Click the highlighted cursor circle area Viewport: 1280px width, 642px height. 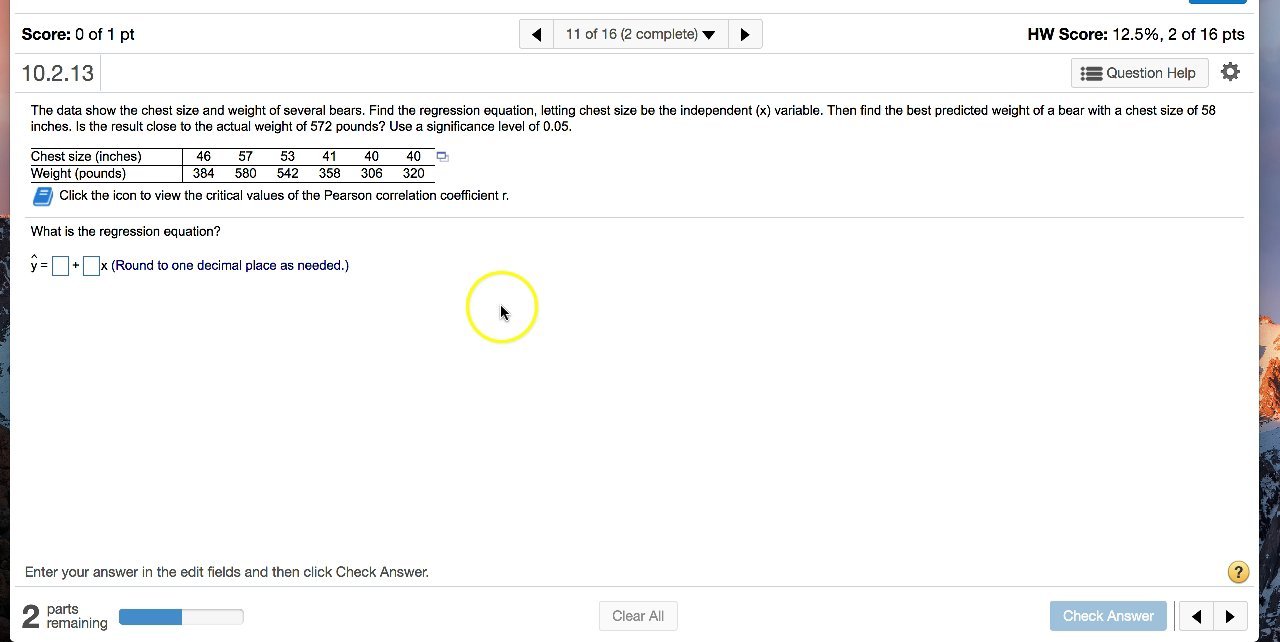(502, 307)
